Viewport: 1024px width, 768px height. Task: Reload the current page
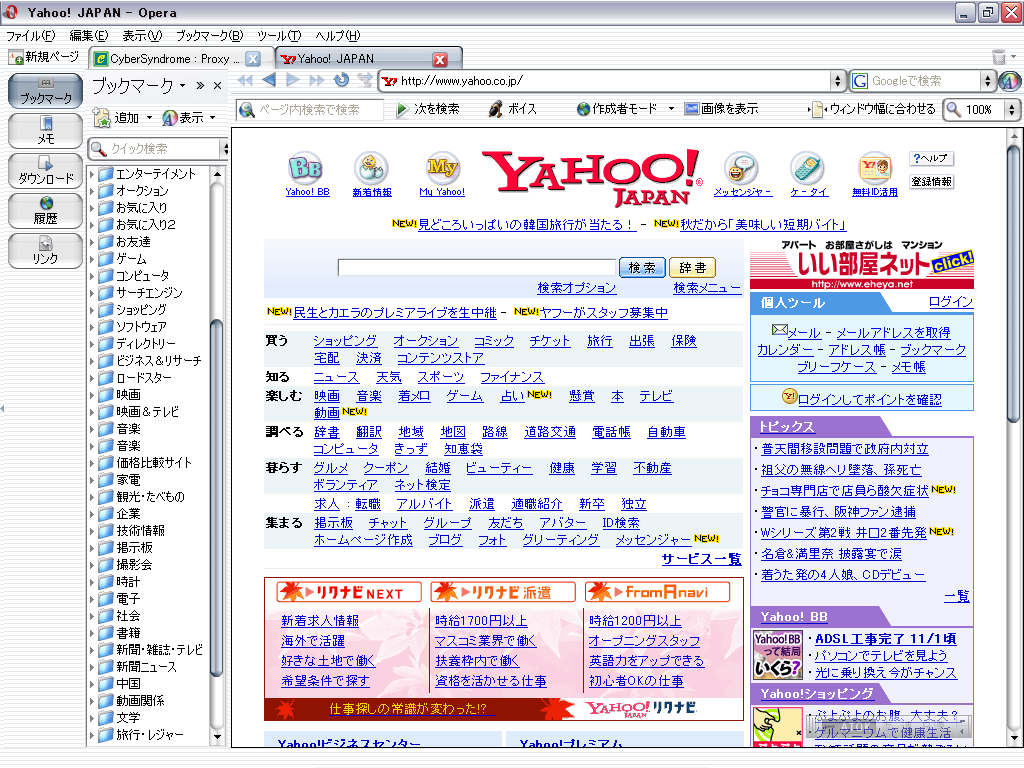[341, 80]
